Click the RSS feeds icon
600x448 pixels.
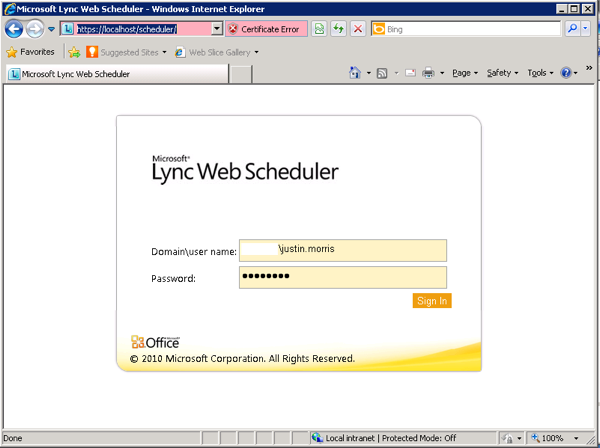point(382,73)
